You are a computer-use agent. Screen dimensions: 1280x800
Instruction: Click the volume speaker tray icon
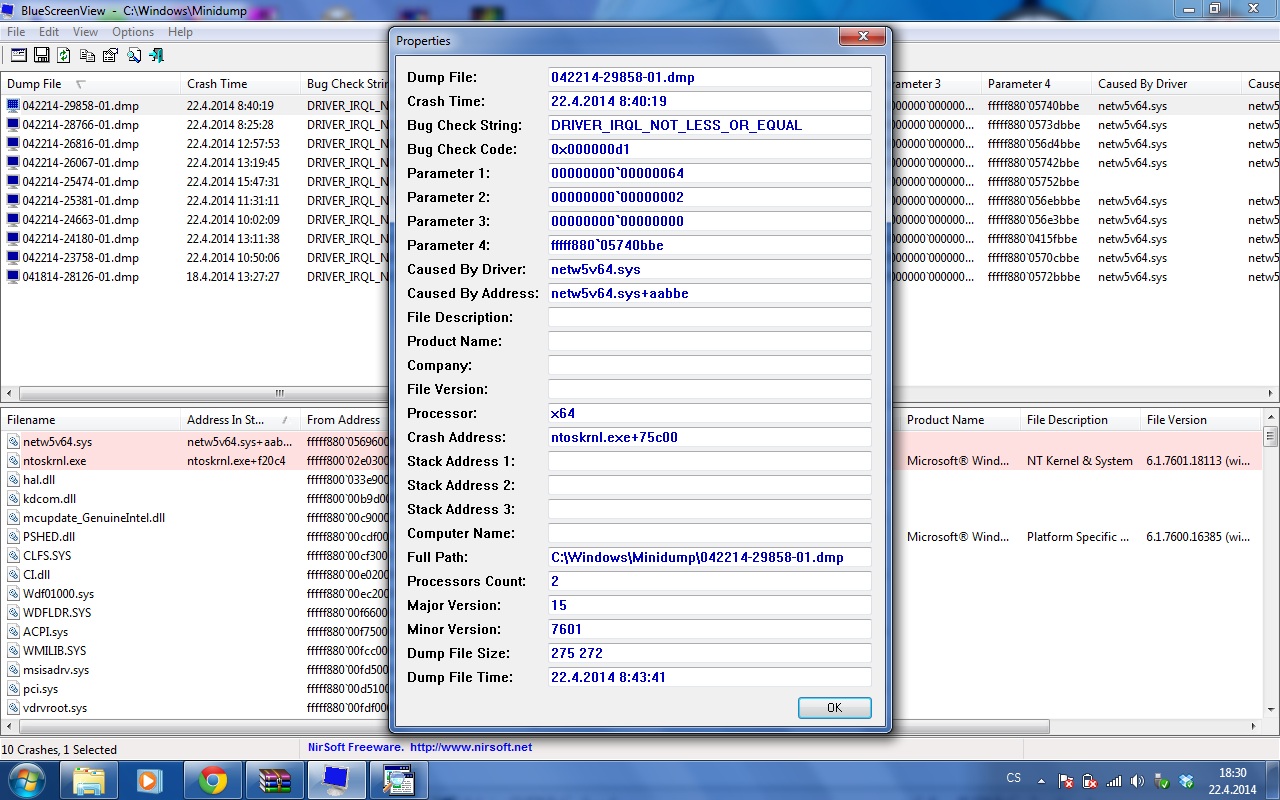pyautogui.click(x=1138, y=781)
